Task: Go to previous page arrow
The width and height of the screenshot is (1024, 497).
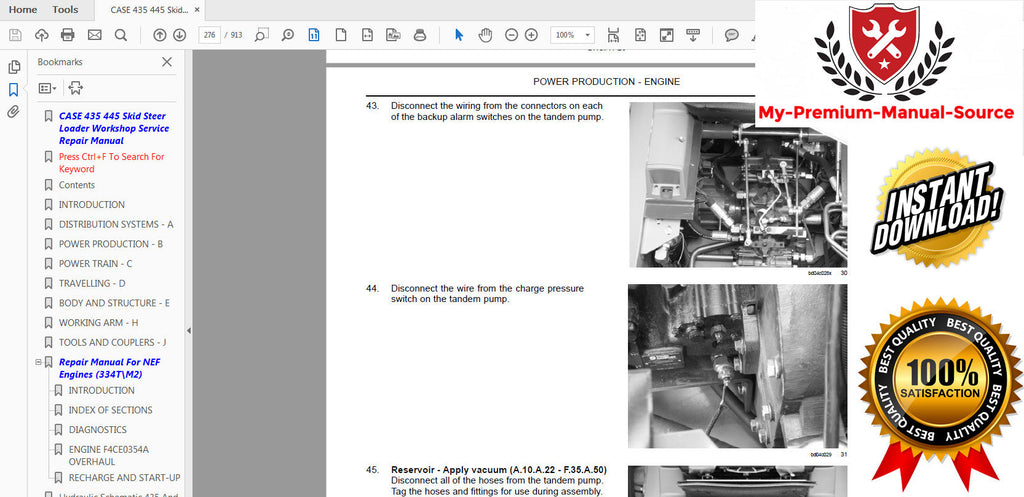Action: click(x=159, y=35)
